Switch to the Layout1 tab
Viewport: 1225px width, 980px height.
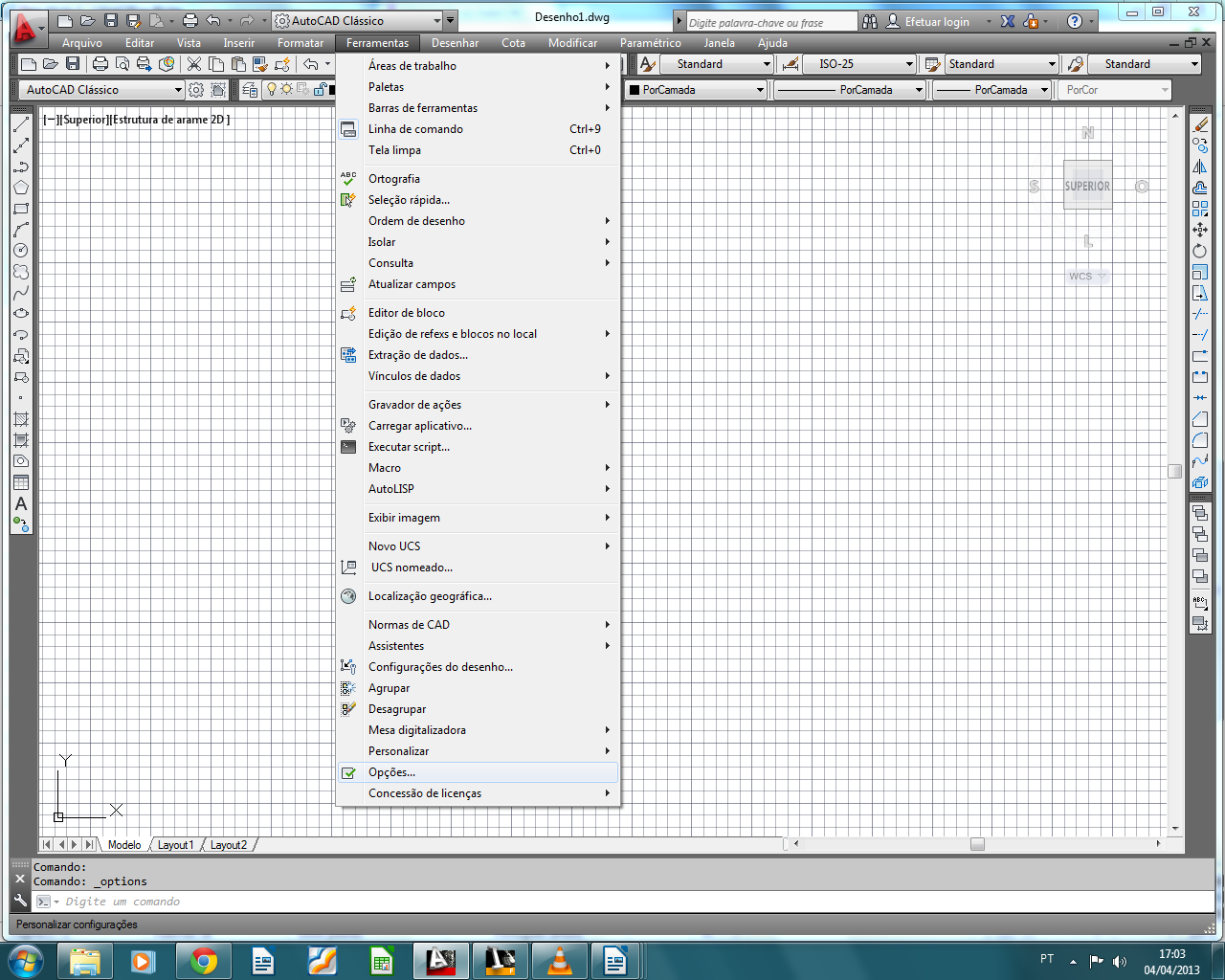[x=175, y=845]
